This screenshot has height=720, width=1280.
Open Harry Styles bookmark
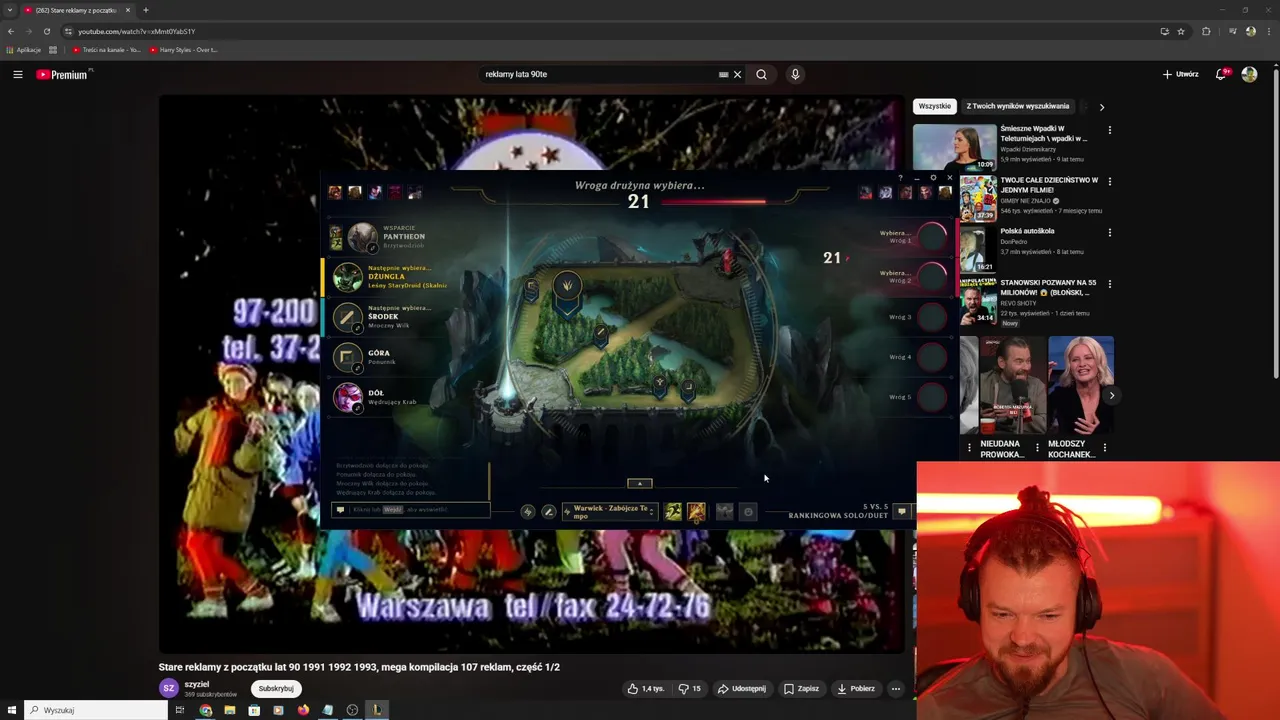(184, 49)
